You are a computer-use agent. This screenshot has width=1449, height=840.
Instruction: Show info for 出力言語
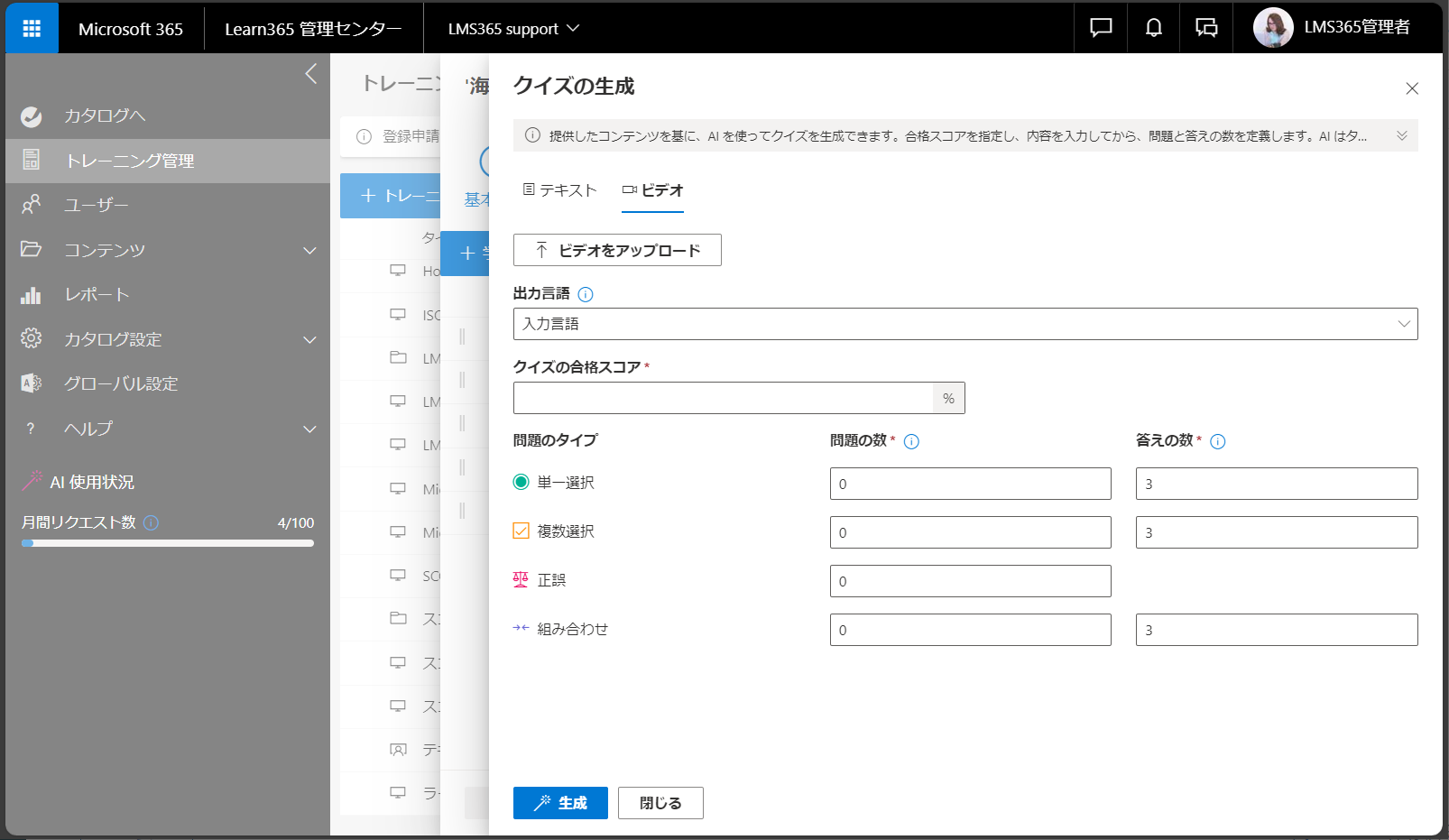coord(586,294)
